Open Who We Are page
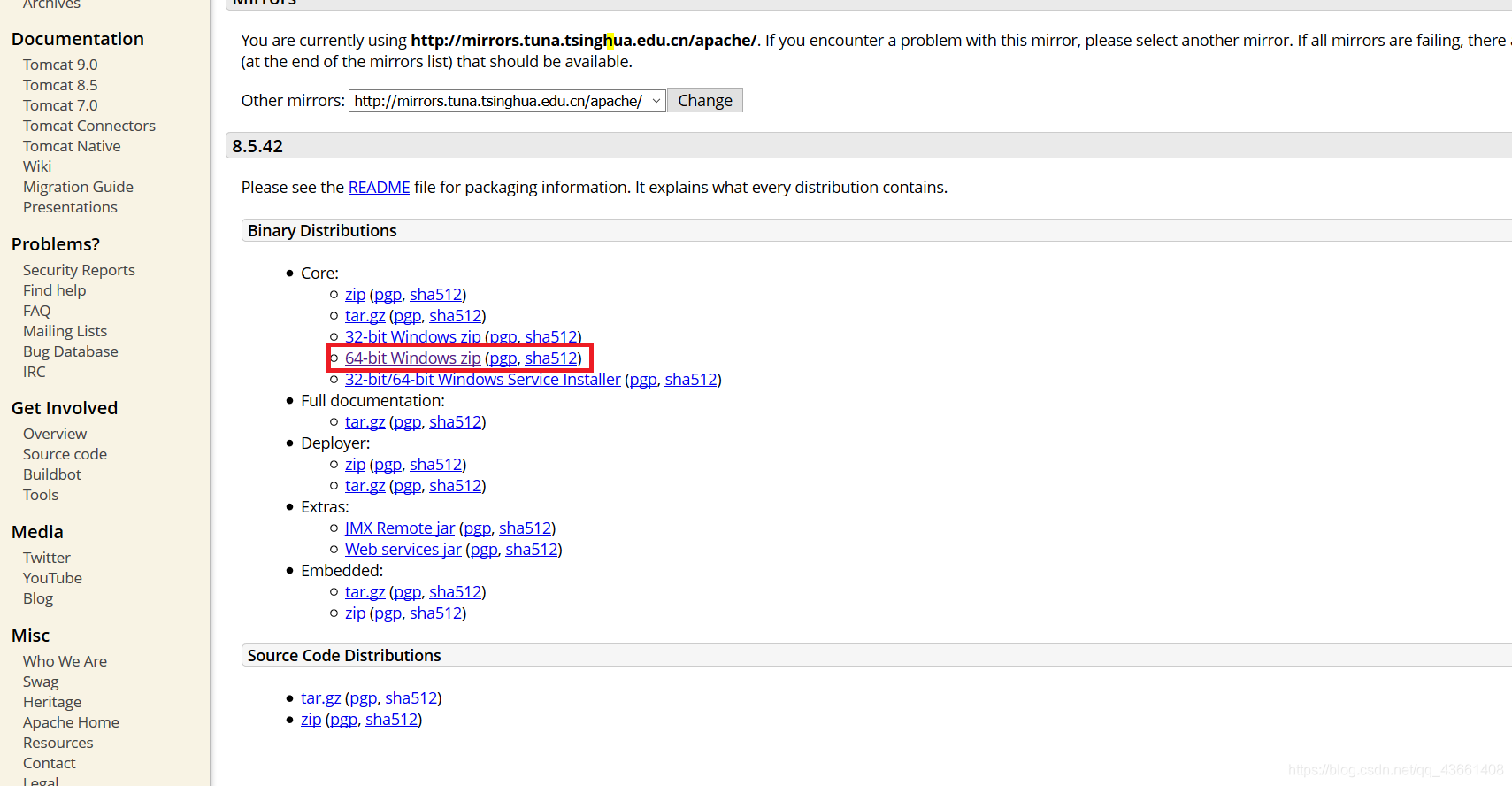This screenshot has width=1512, height=786. coord(65,661)
